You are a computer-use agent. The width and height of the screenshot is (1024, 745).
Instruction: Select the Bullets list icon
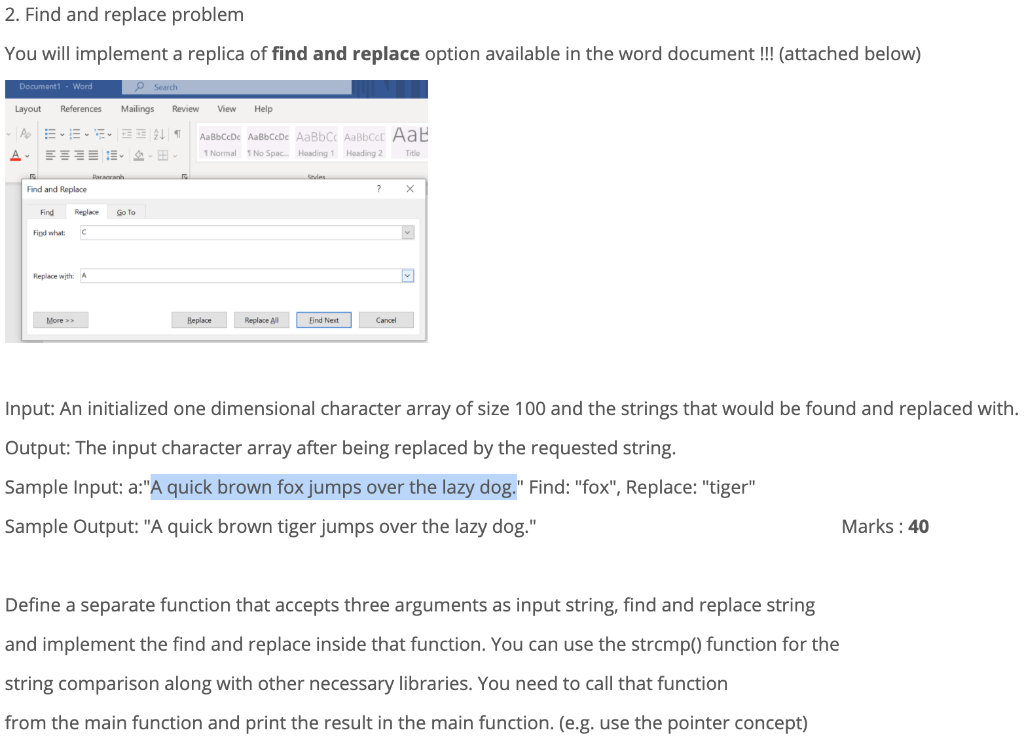tap(49, 134)
